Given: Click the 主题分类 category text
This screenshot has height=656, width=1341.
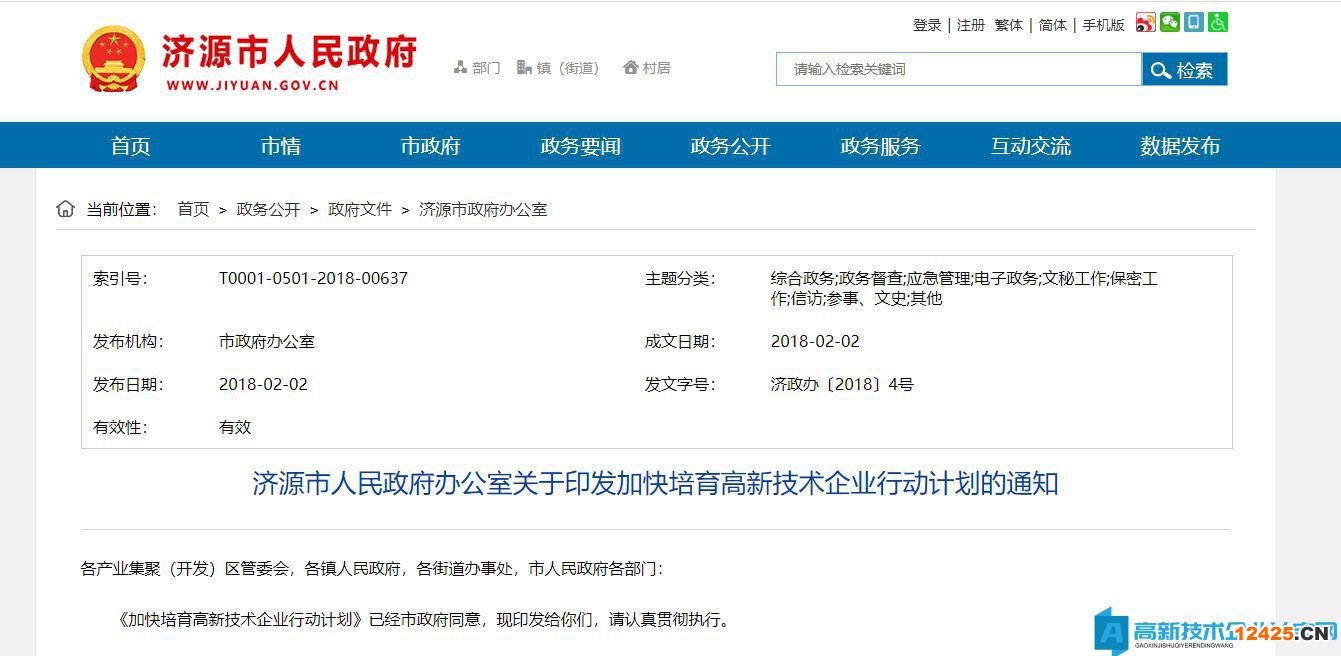Looking at the screenshot, I should click(964, 288).
